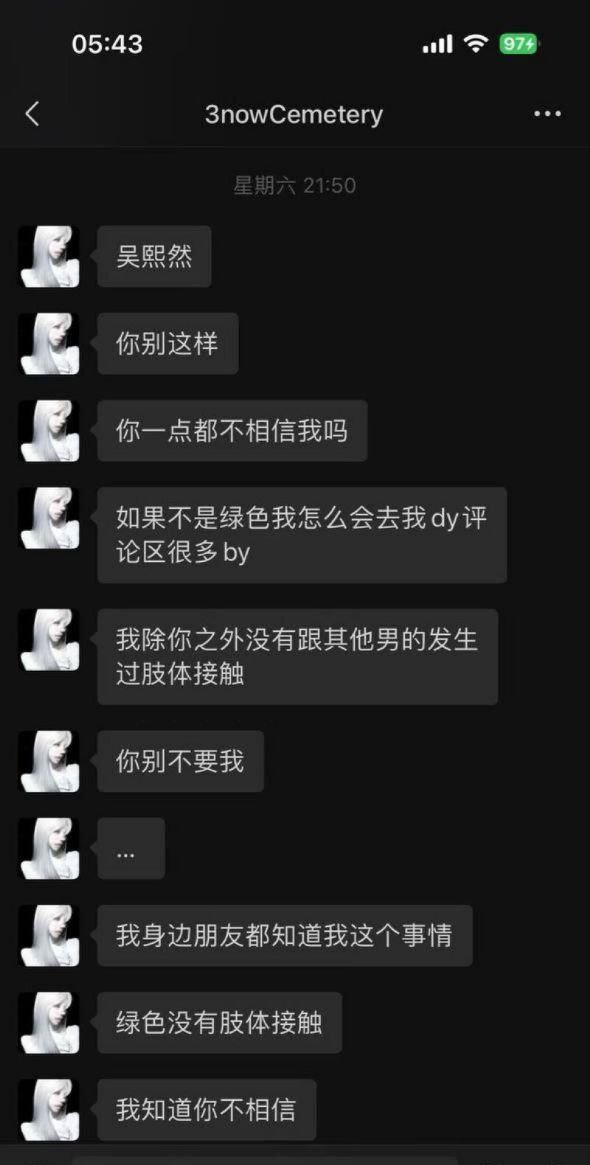
Task: Tap the battery indicator in status bar
Action: [519, 44]
